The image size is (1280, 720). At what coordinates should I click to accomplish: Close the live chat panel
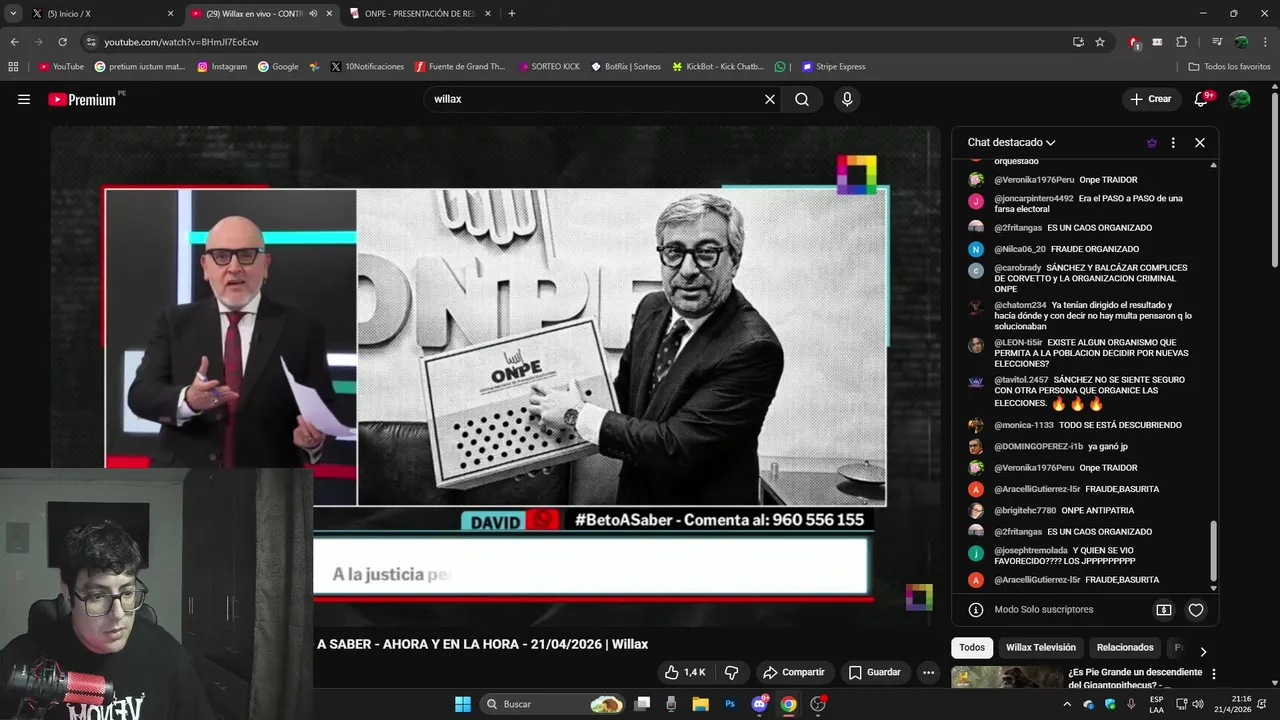(x=1200, y=143)
